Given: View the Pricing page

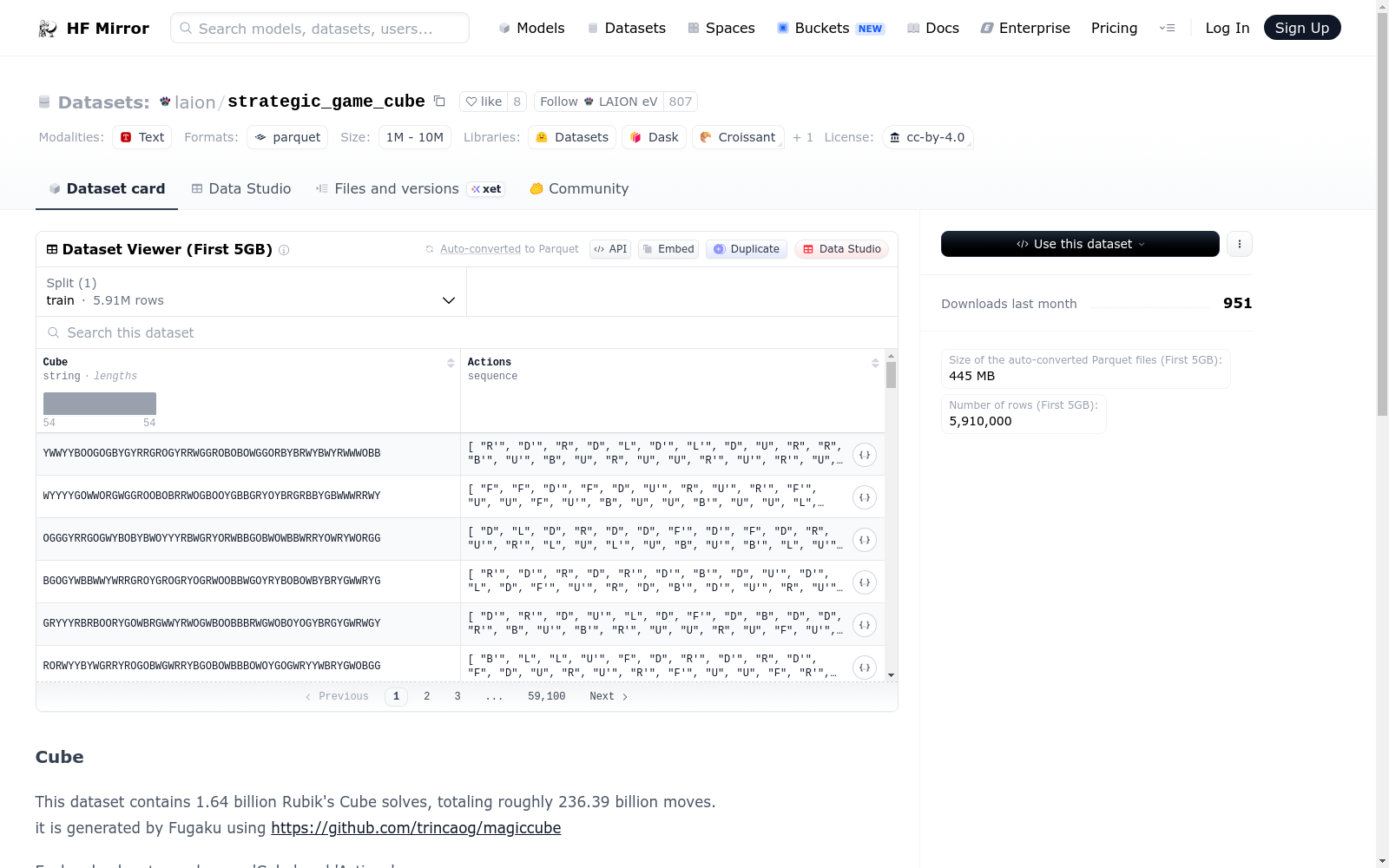Looking at the screenshot, I should pos(1114,28).
